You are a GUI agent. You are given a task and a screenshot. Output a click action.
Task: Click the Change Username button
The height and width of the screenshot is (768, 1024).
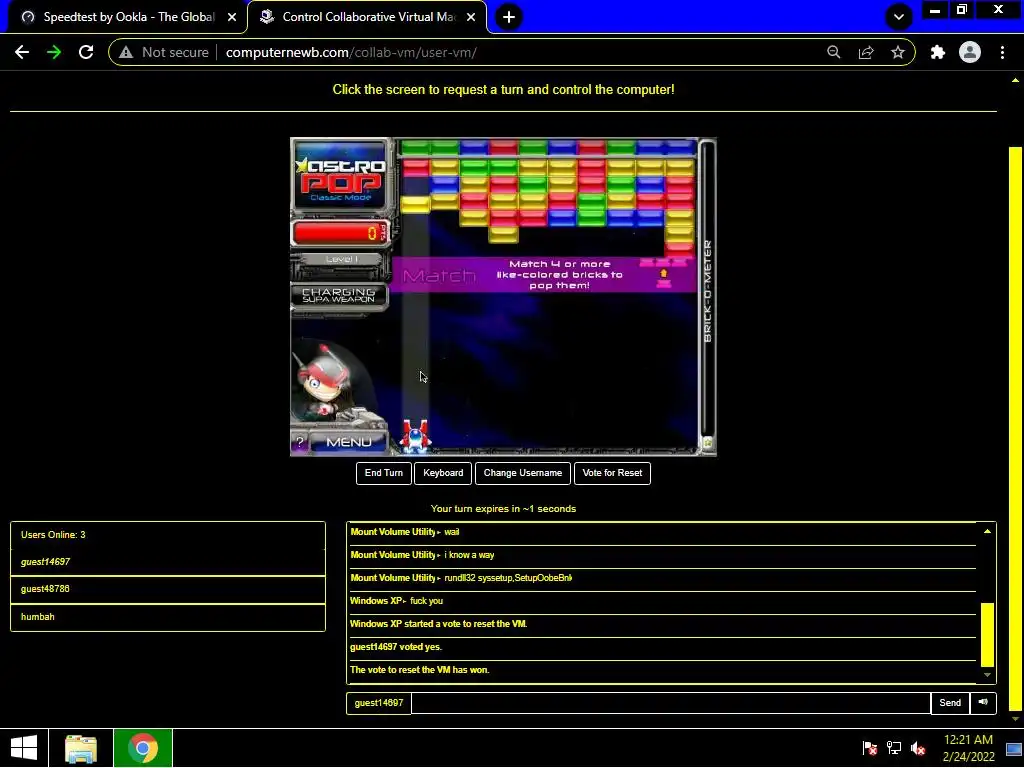point(522,473)
